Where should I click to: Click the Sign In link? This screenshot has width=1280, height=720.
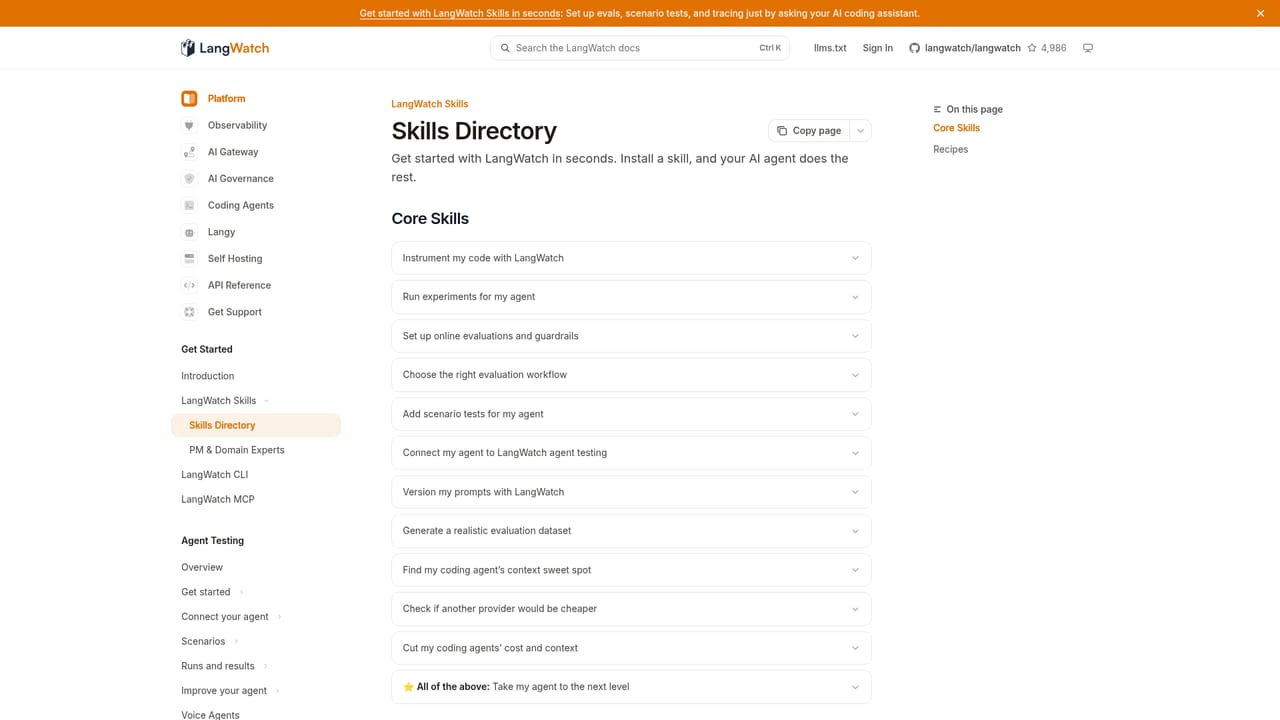coord(878,48)
